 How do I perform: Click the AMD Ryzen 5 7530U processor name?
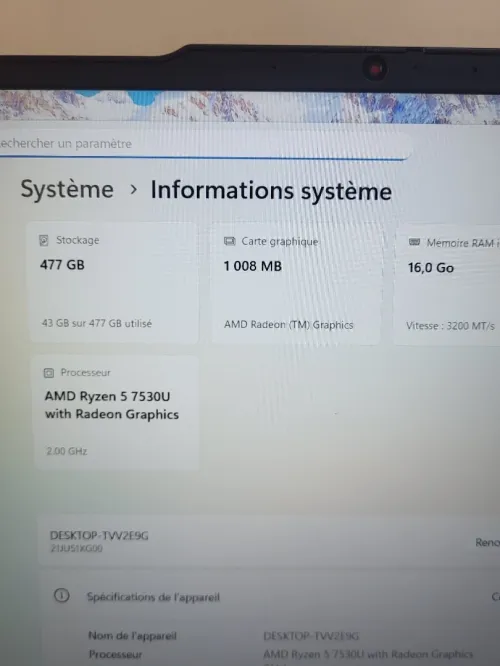tap(112, 405)
